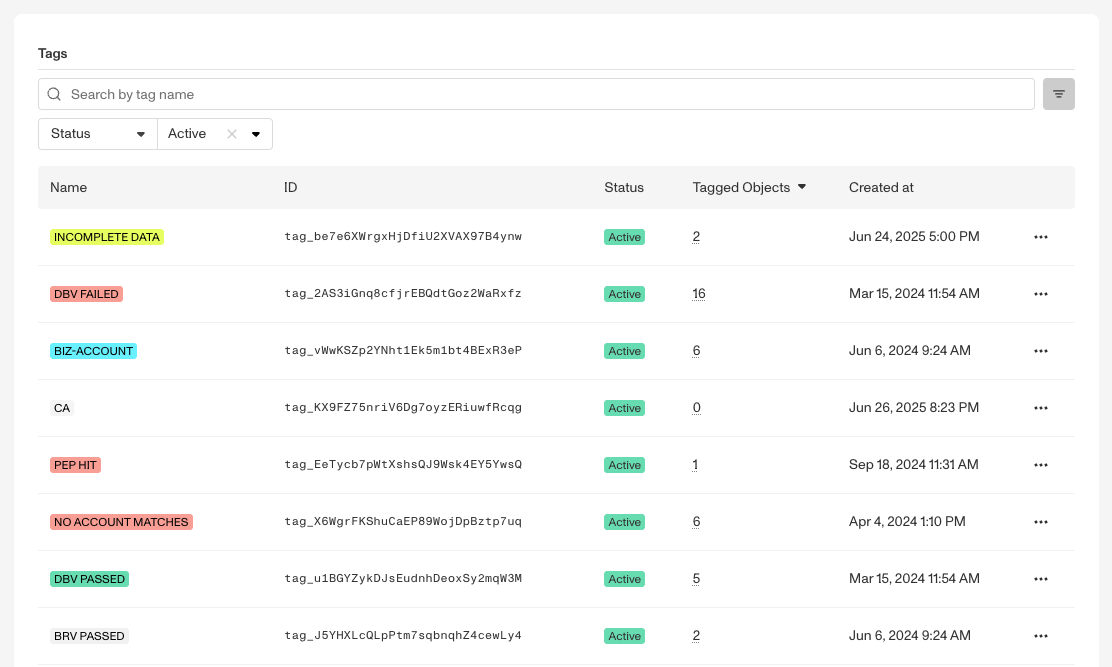Open more options for BIZ-ACCOUNT row
This screenshot has height=667, width=1112.
1040,351
